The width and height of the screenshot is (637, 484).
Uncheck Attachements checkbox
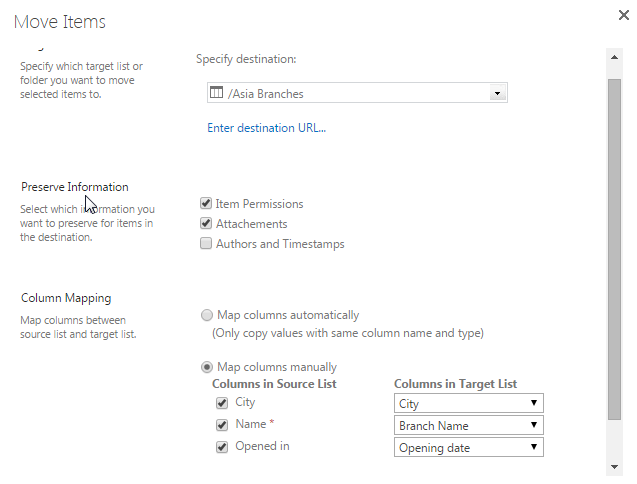[x=206, y=223]
